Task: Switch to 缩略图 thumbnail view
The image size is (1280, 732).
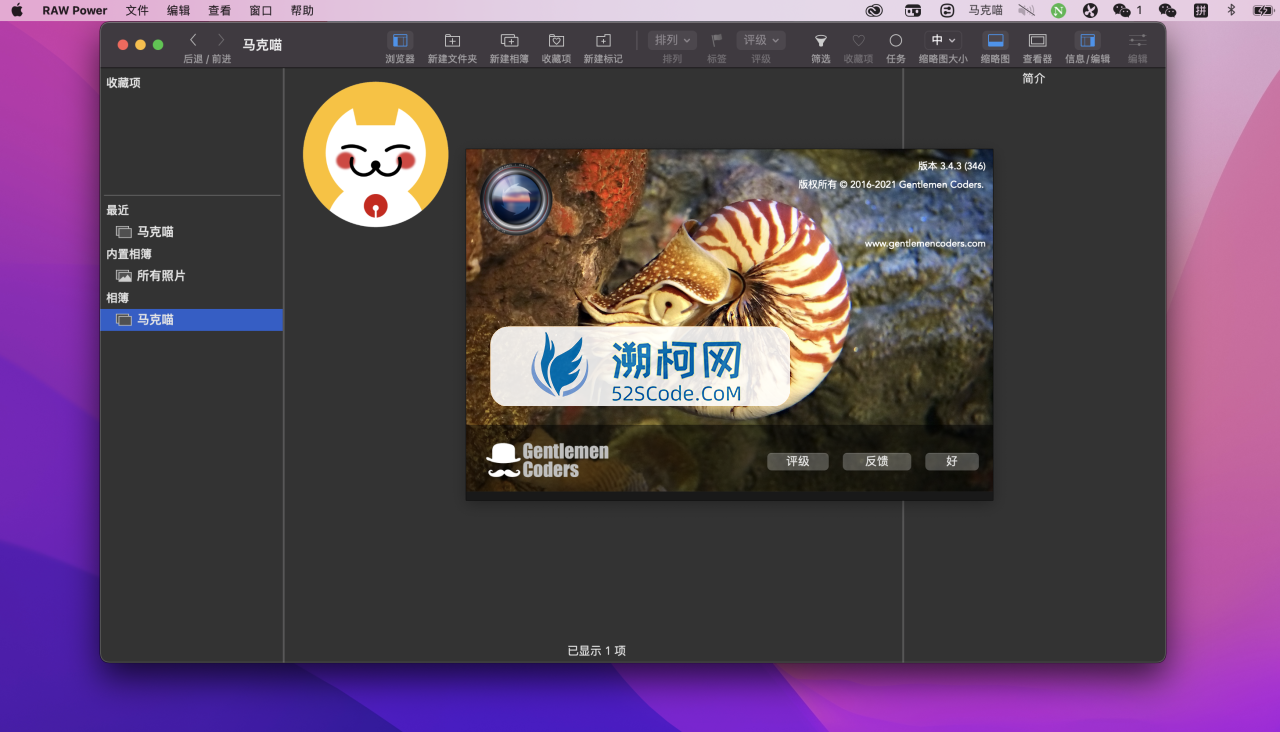Action: pyautogui.click(x=995, y=41)
